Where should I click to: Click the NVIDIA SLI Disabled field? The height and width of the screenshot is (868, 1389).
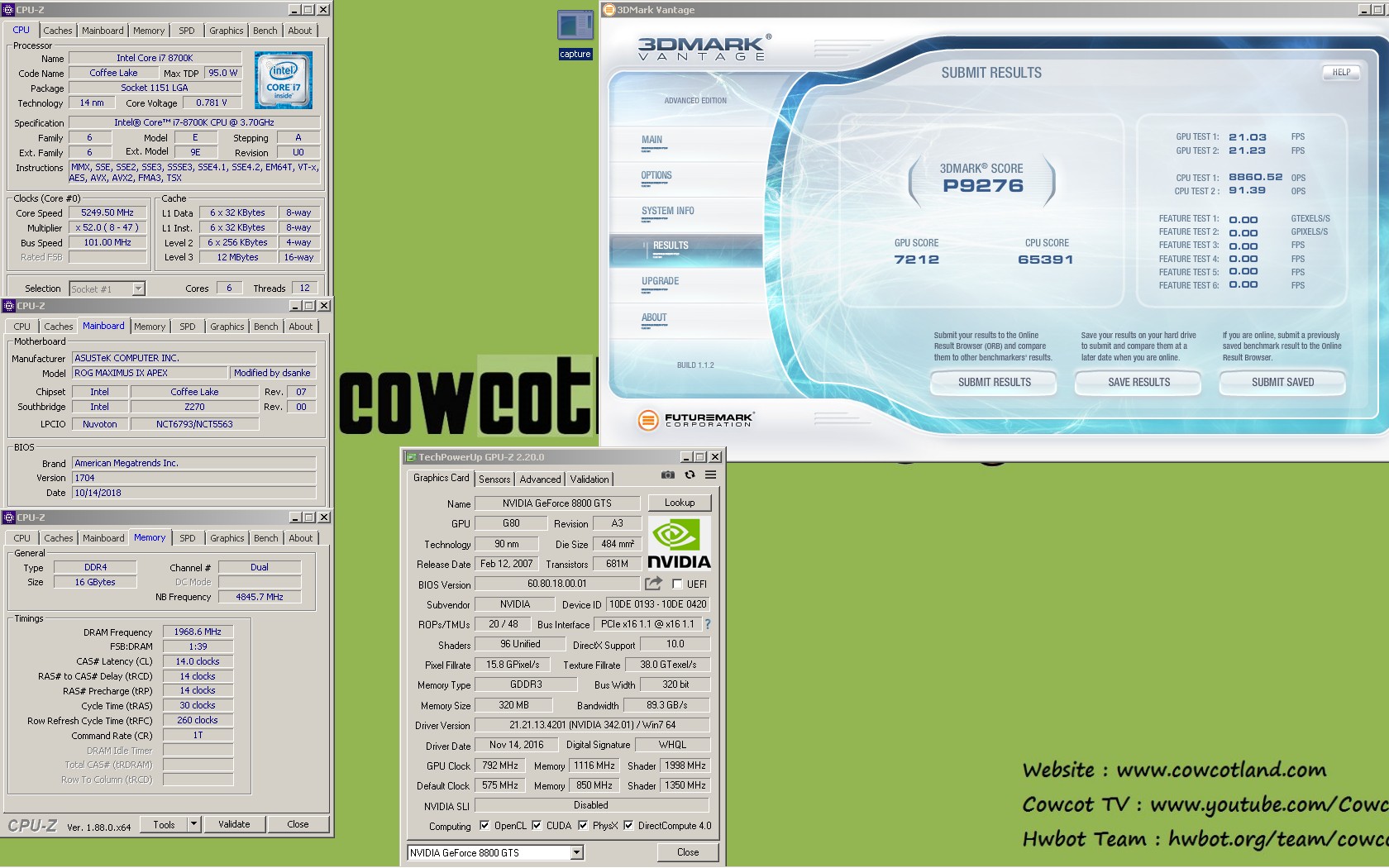point(591,805)
